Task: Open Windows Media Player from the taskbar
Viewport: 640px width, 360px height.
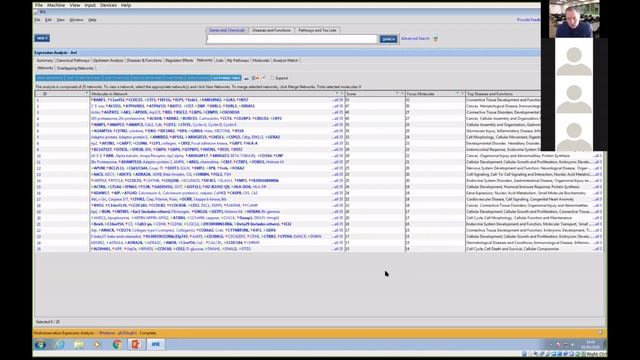Action: point(97,345)
